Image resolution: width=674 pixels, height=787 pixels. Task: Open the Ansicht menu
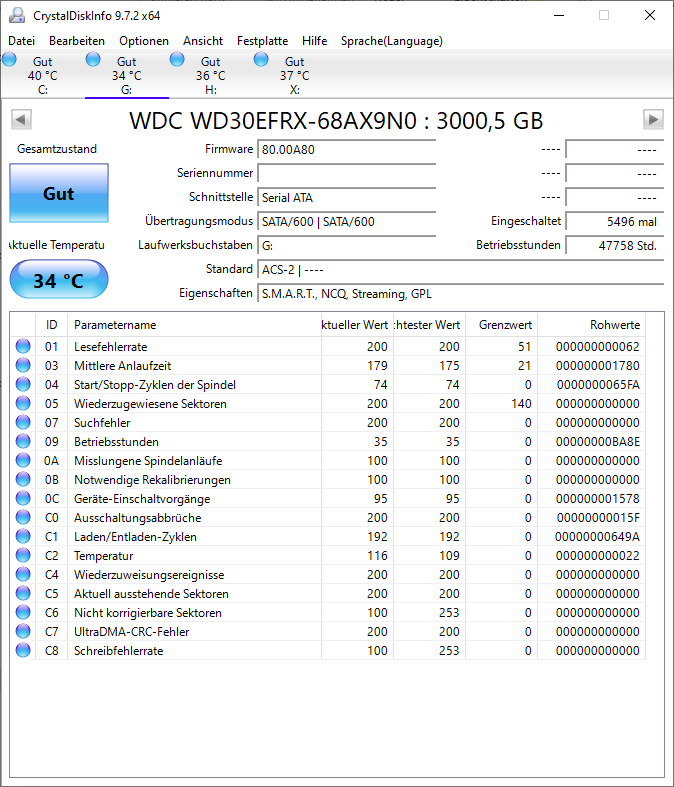click(203, 41)
